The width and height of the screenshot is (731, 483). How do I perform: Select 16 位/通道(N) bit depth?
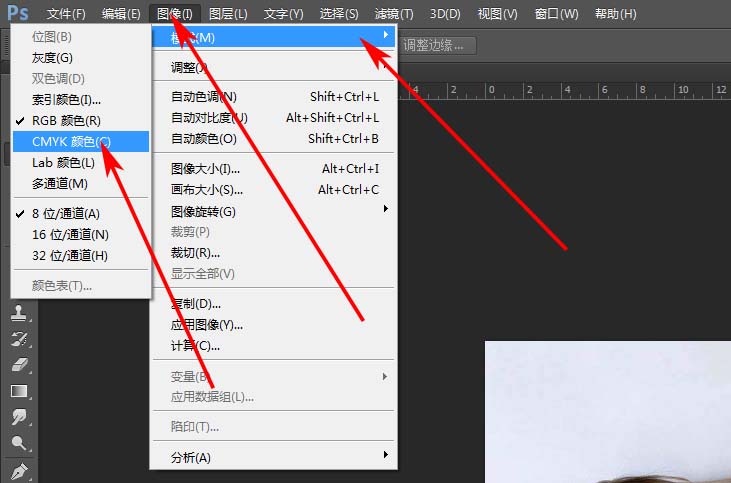(x=81, y=235)
